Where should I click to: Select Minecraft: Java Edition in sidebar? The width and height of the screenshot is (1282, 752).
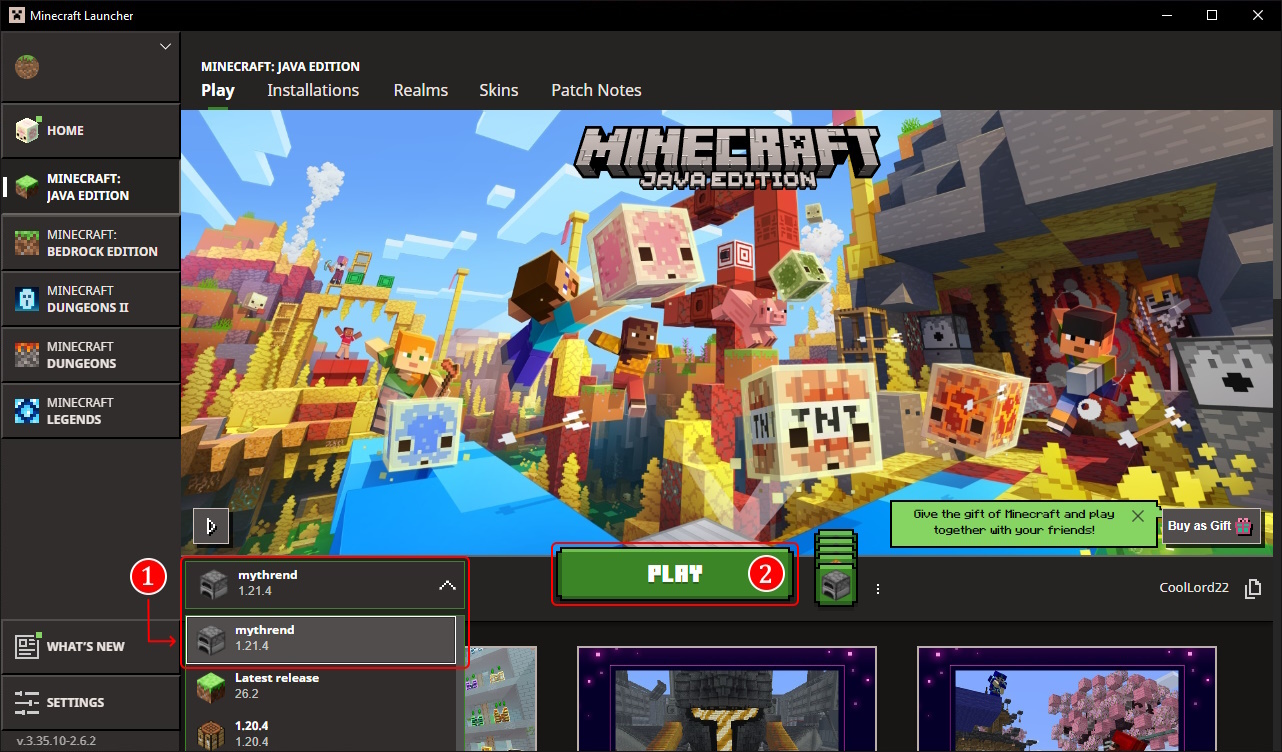(x=90, y=187)
